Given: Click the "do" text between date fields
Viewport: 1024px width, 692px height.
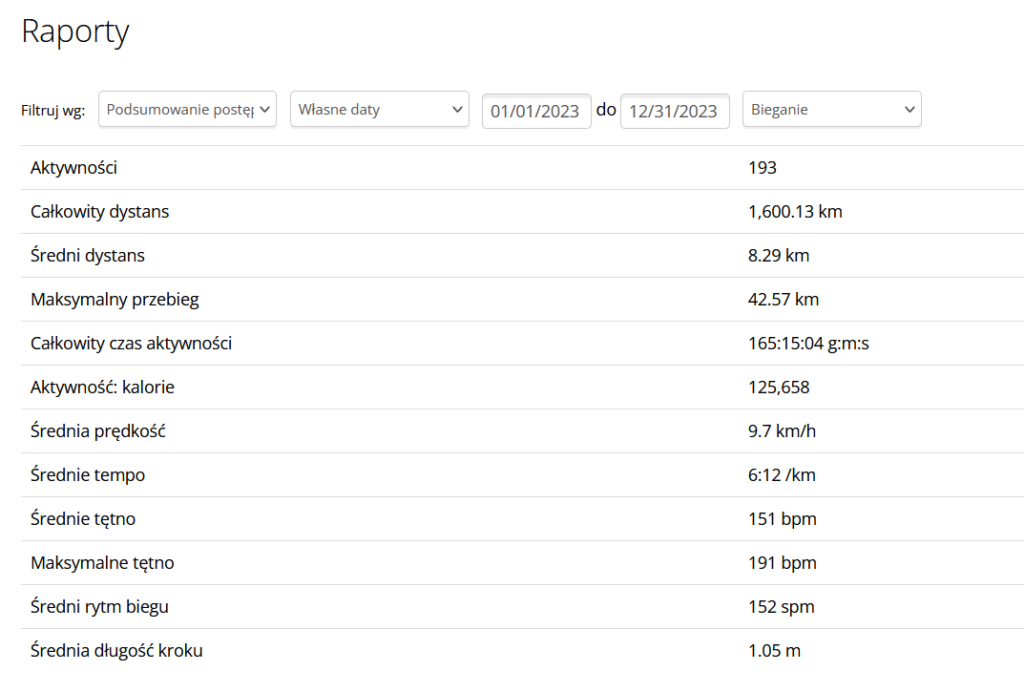Looking at the screenshot, I should click(606, 109).
